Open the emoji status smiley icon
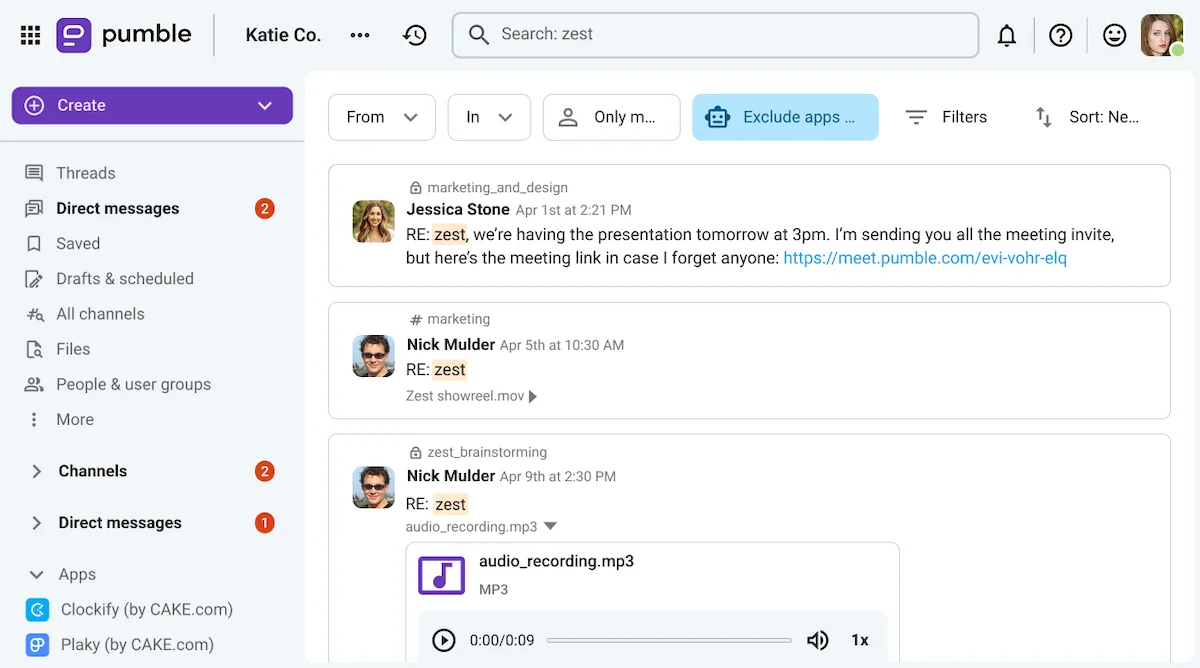 pos(1114,35)
